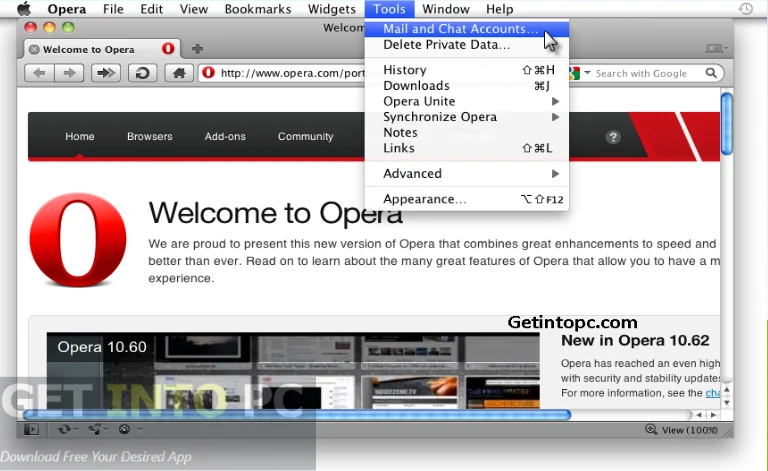Screen dimensions: 768x471
Task: Choose Appearance from Tools menu
Action: coord(467,199)
